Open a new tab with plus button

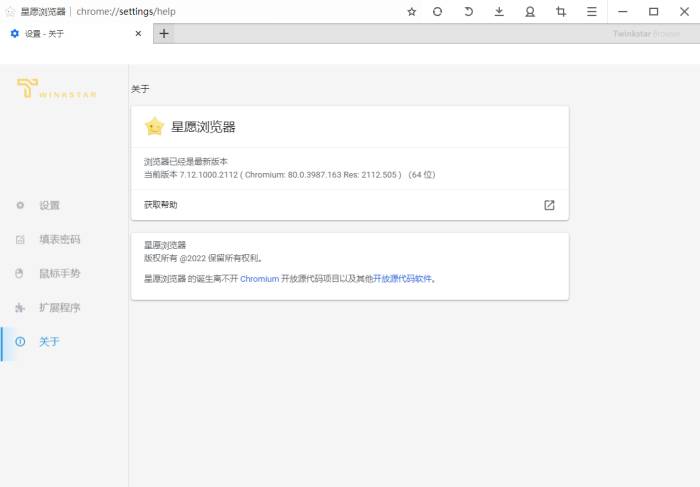[164, 33]
